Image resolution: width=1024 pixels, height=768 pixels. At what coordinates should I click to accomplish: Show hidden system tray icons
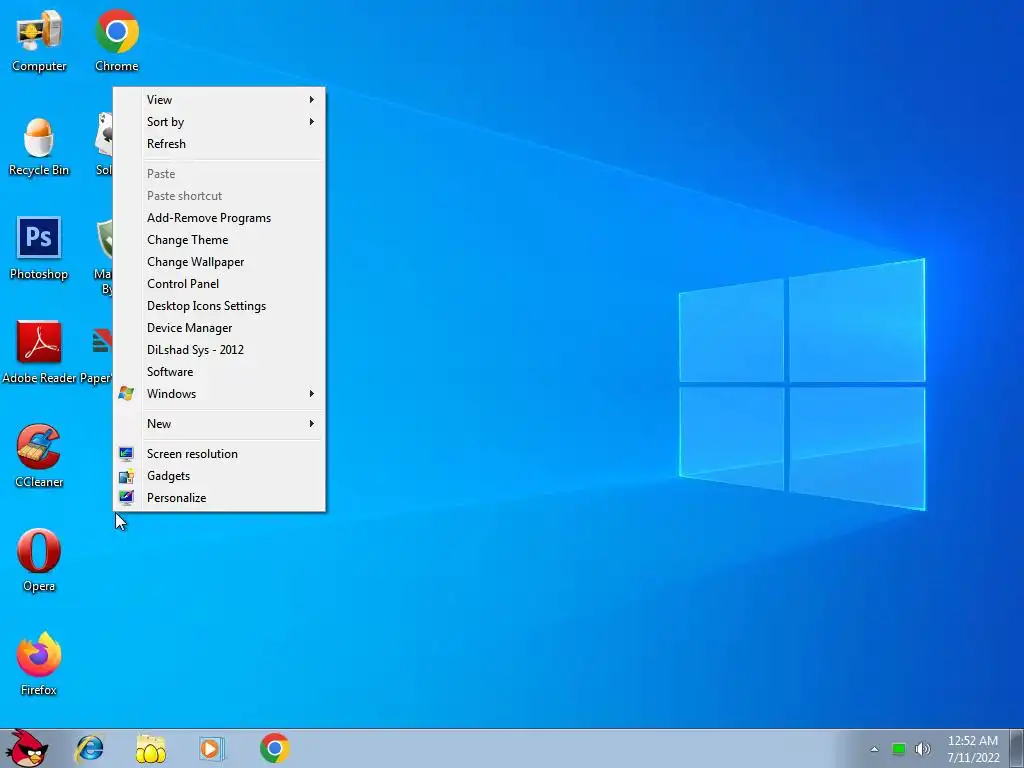pyautogui.click(x=874, y=749)
